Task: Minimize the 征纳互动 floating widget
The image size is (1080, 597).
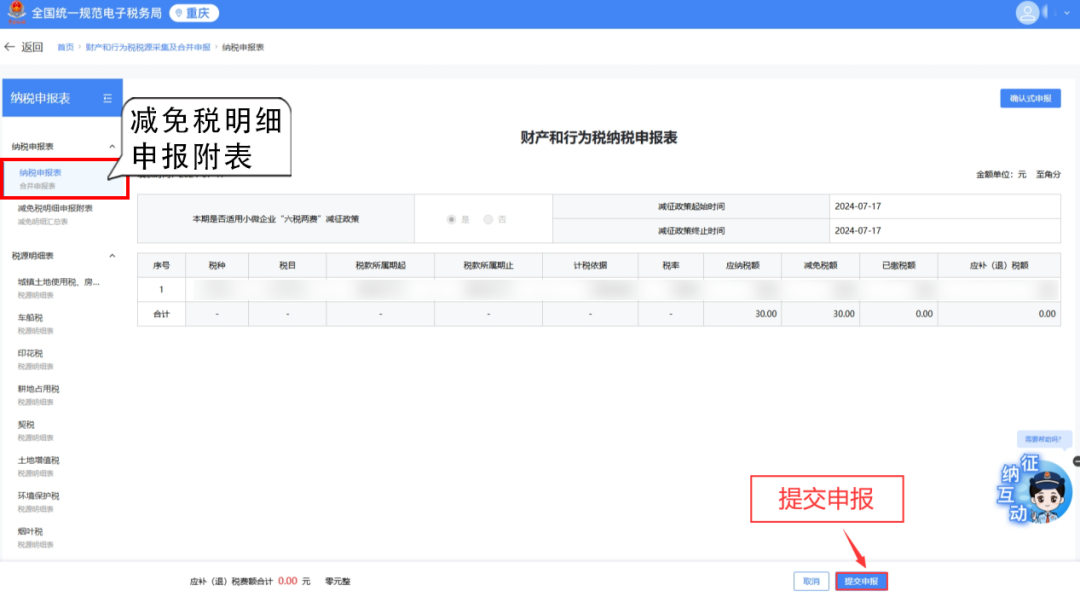Action: point(1076,461)
